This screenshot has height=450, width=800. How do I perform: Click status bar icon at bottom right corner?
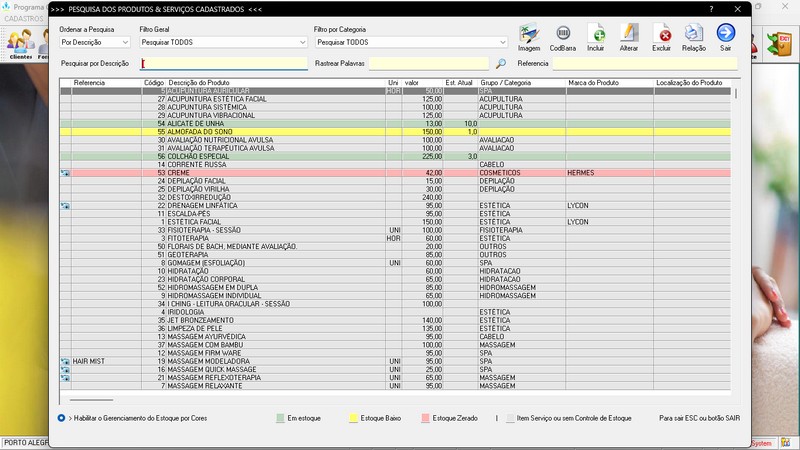click(x=786, y=442)
